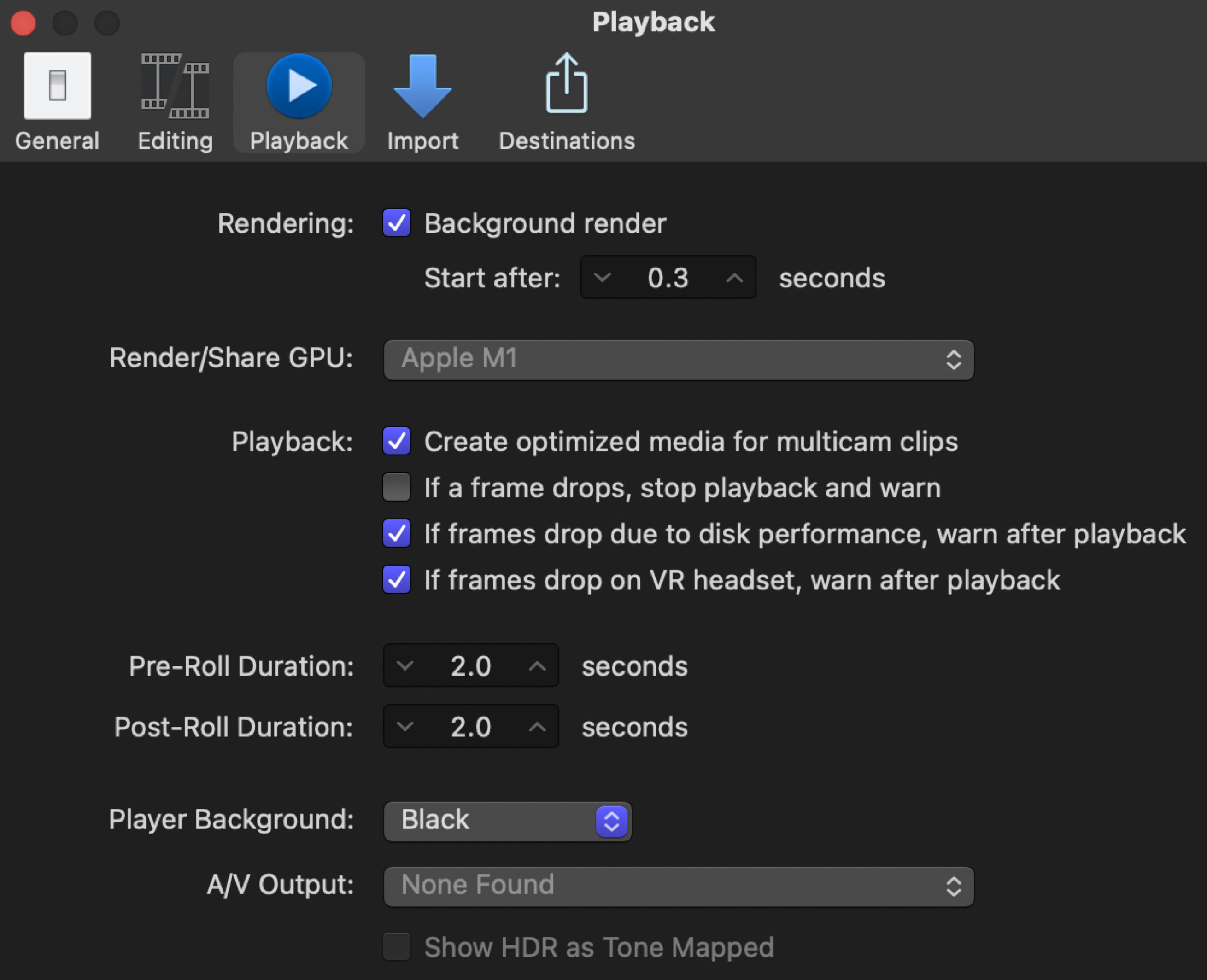Select the Playback blue play icon
The width and height of the screenshot is (1207, 980).
(299, 86)
